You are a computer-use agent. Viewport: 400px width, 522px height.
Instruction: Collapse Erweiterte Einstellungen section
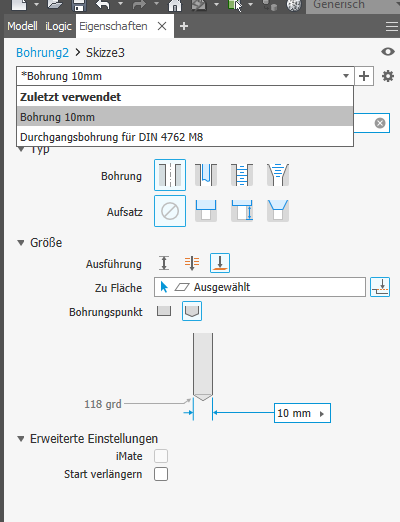pyautogui.click(x=21, y=439)
